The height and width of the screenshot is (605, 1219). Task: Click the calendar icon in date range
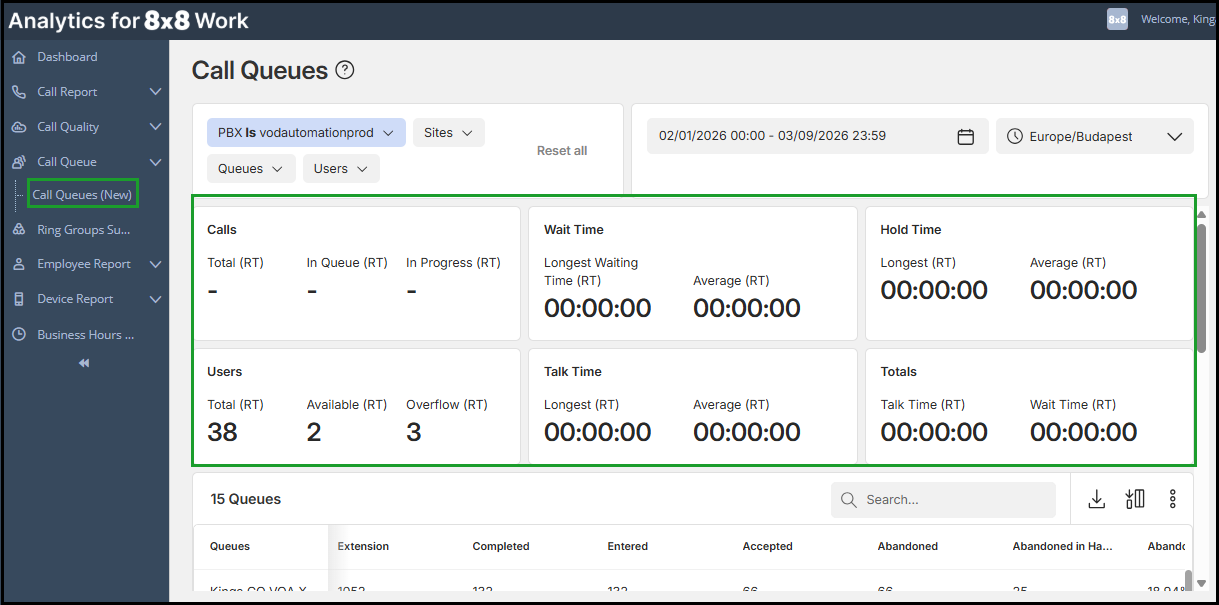(x=965, y=137)
